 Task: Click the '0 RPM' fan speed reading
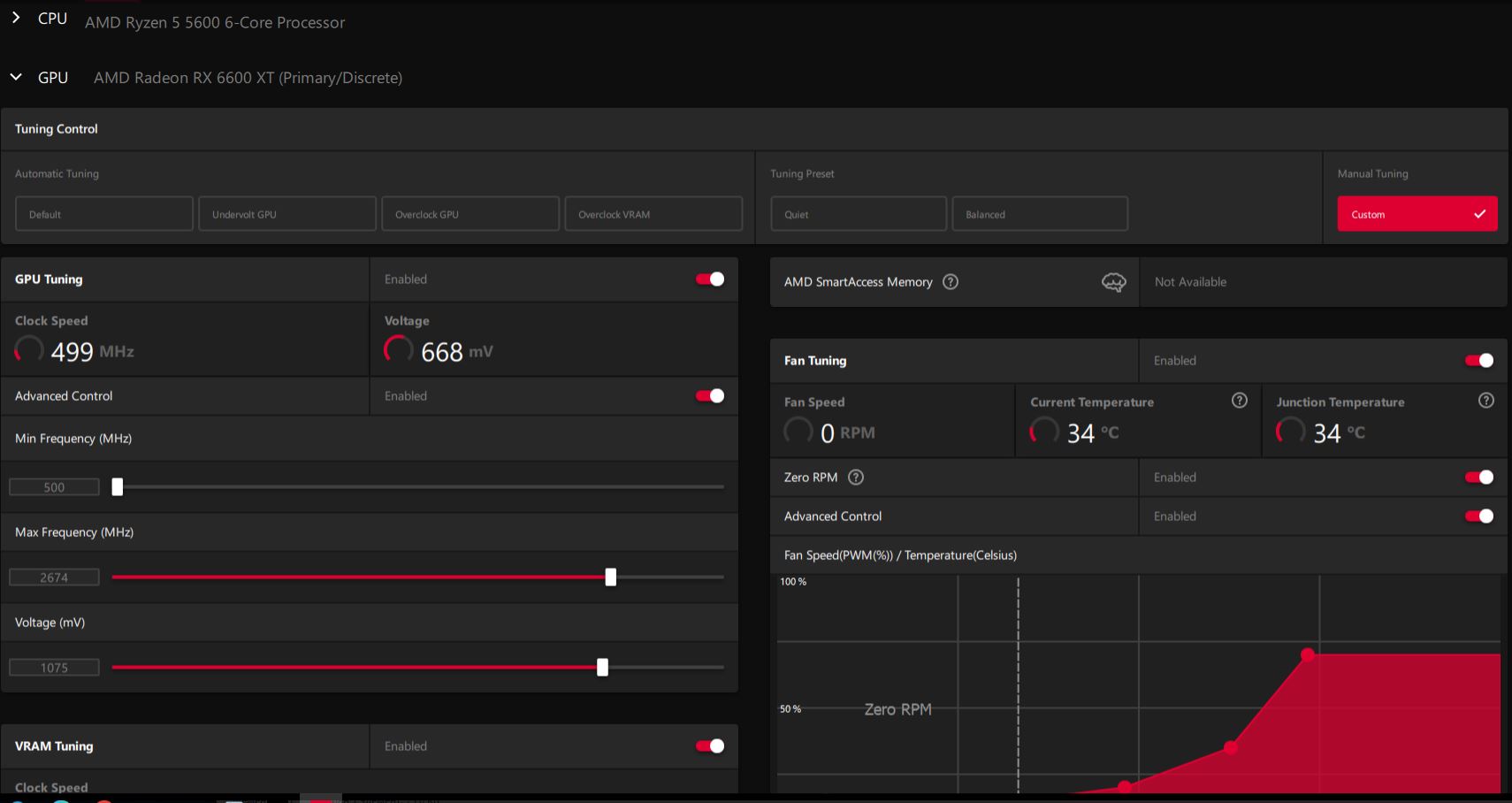[x=848, y=432]
